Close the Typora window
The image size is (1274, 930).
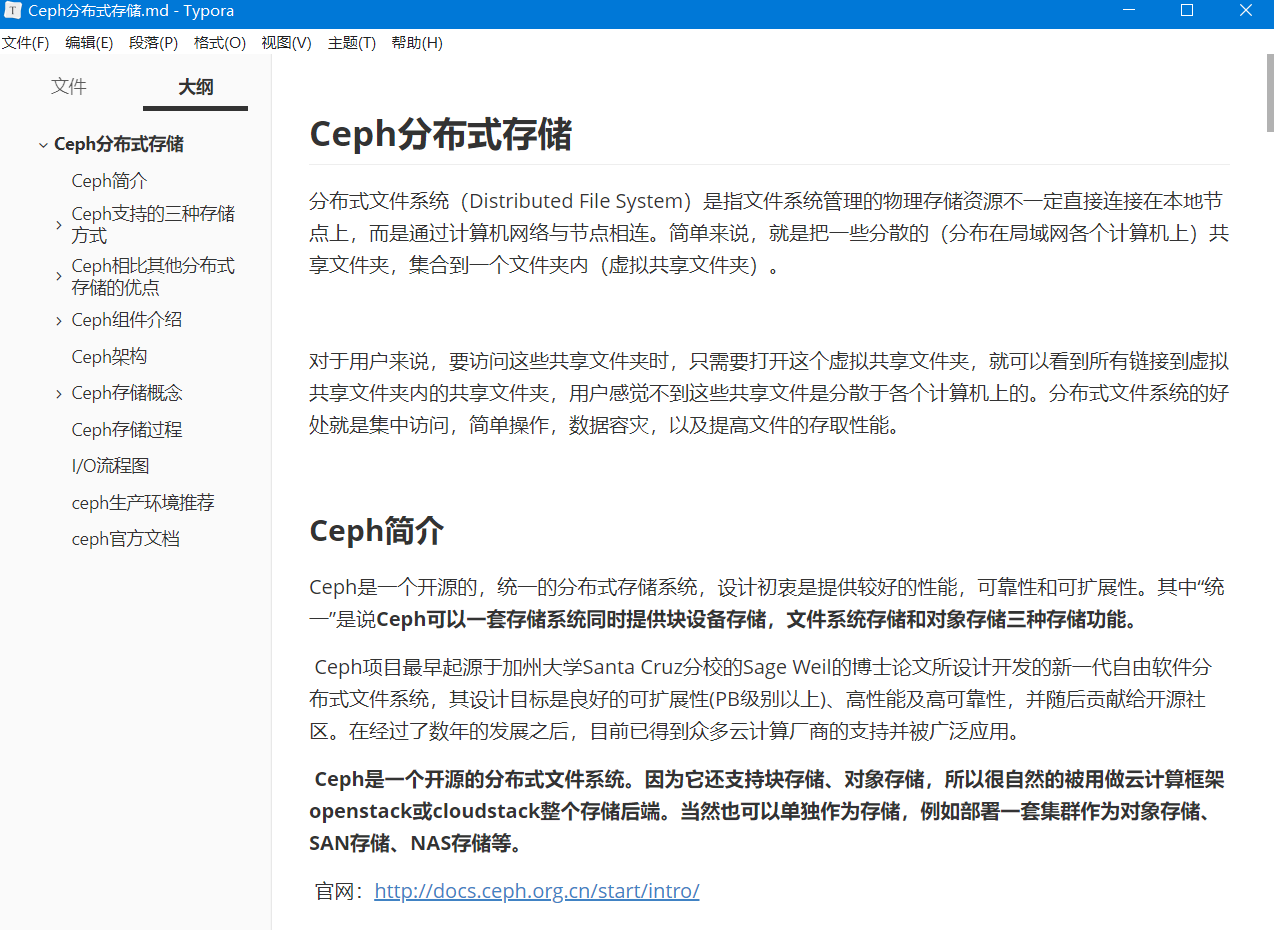coord(1246,11)
